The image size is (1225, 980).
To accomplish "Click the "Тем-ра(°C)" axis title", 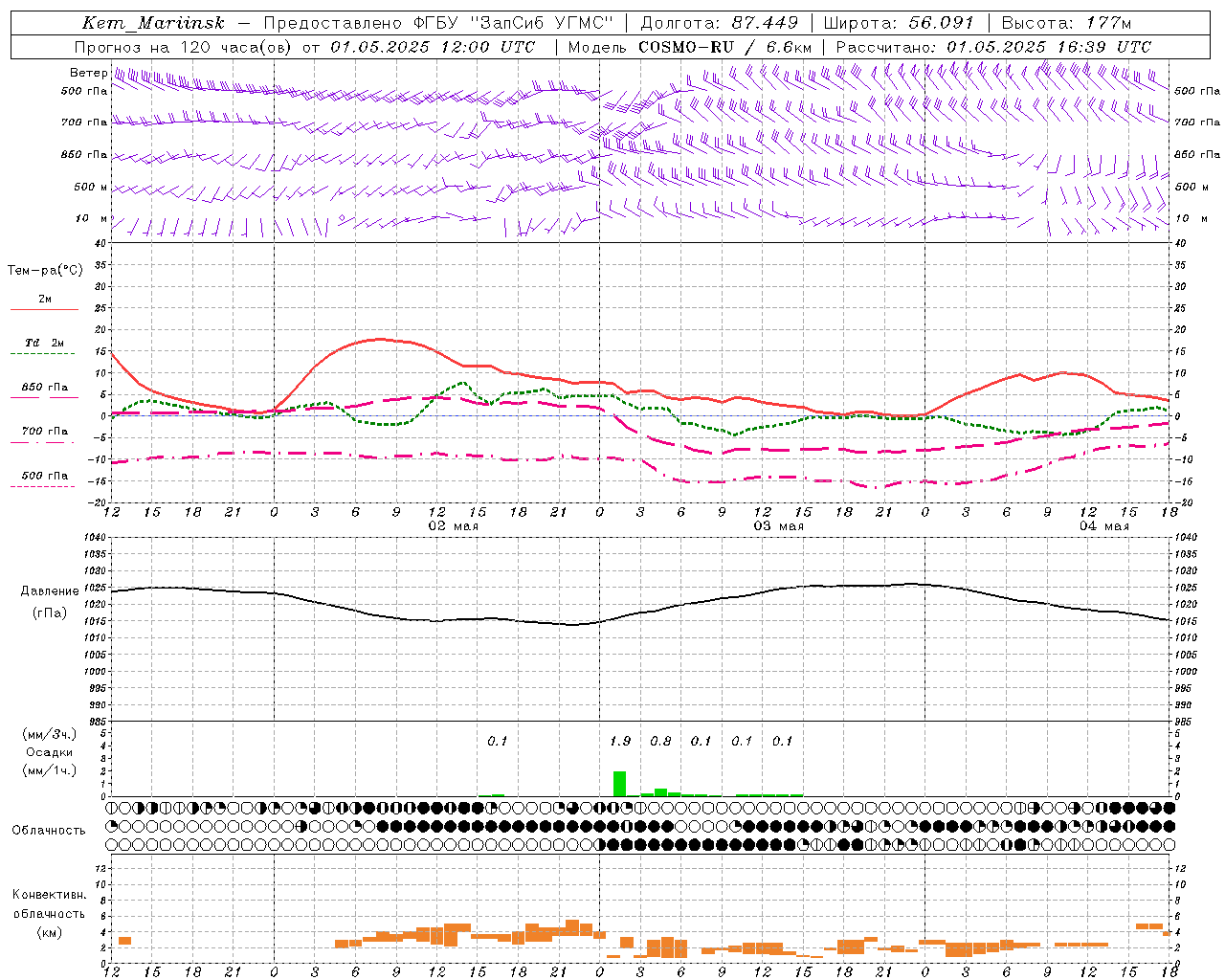I will pyautogui.click(x=45, y=271).
